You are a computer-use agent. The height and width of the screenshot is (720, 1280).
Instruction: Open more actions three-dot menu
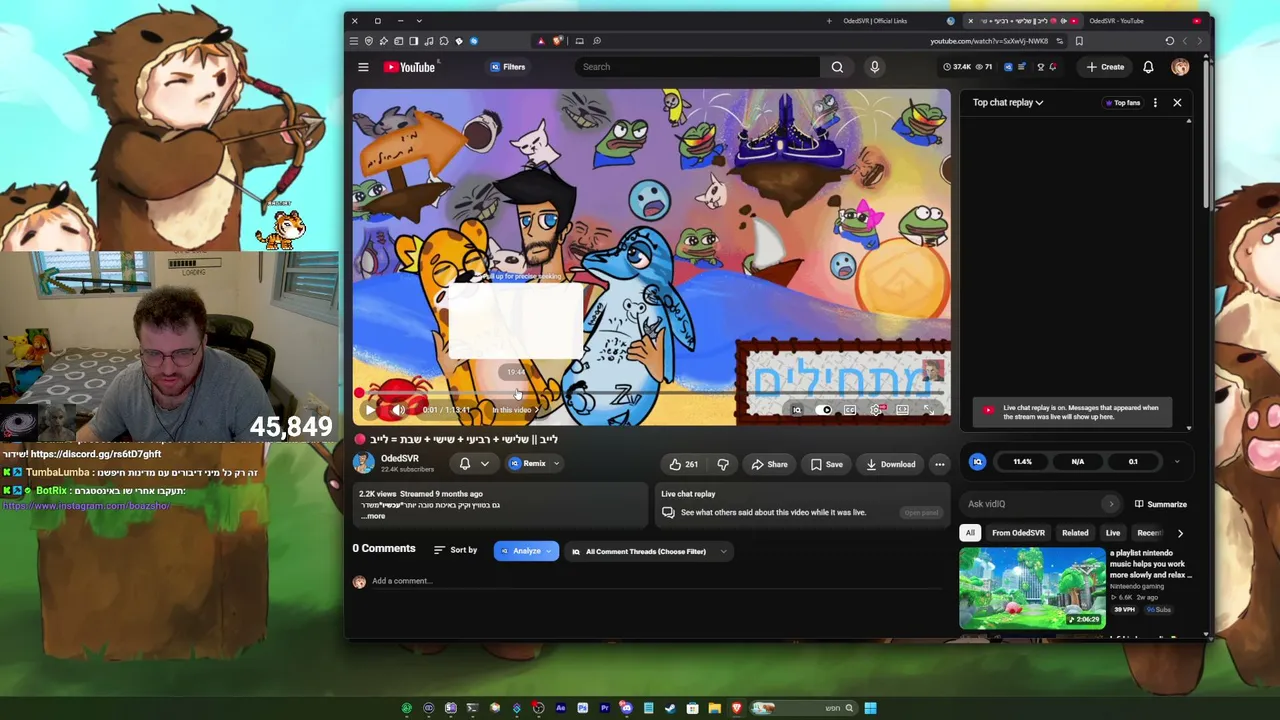pyautogui.click(x=939, y=464)
